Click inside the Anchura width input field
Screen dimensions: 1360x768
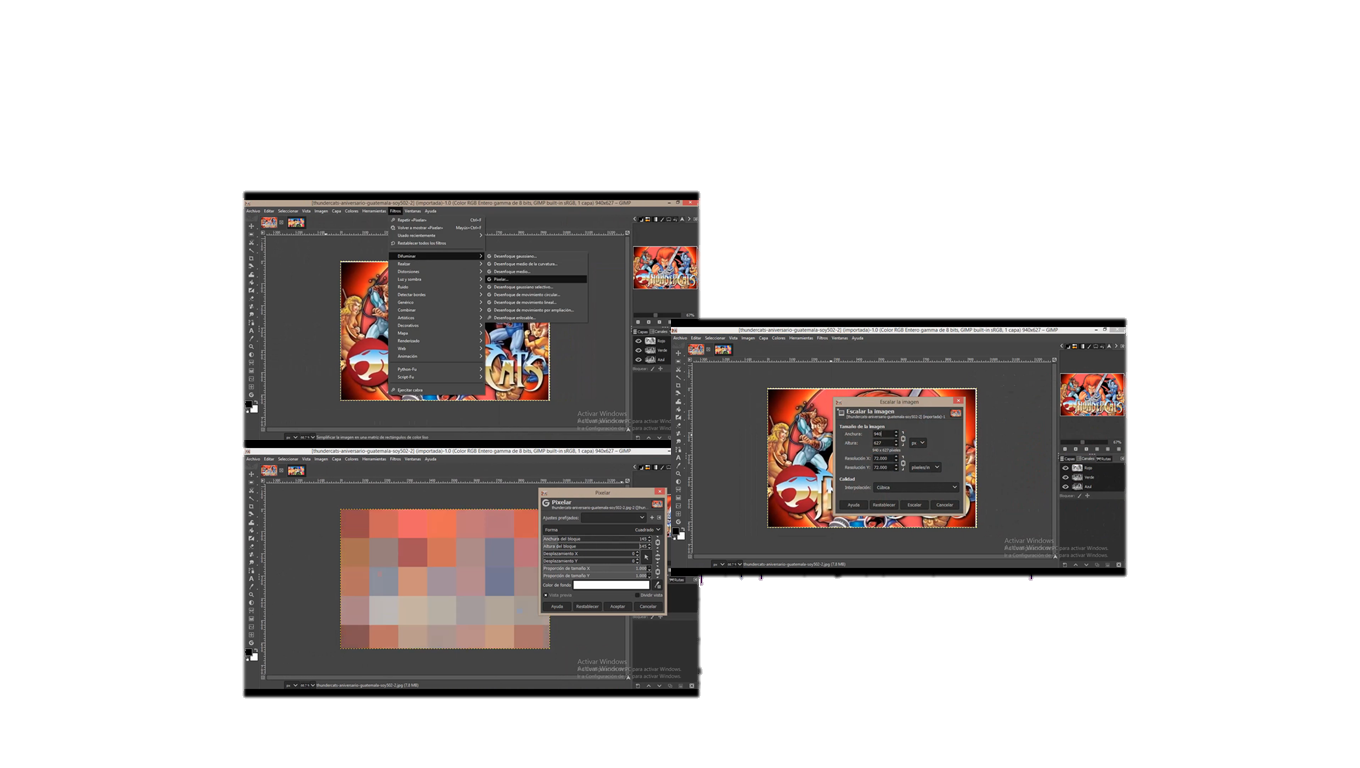[885, 434]
